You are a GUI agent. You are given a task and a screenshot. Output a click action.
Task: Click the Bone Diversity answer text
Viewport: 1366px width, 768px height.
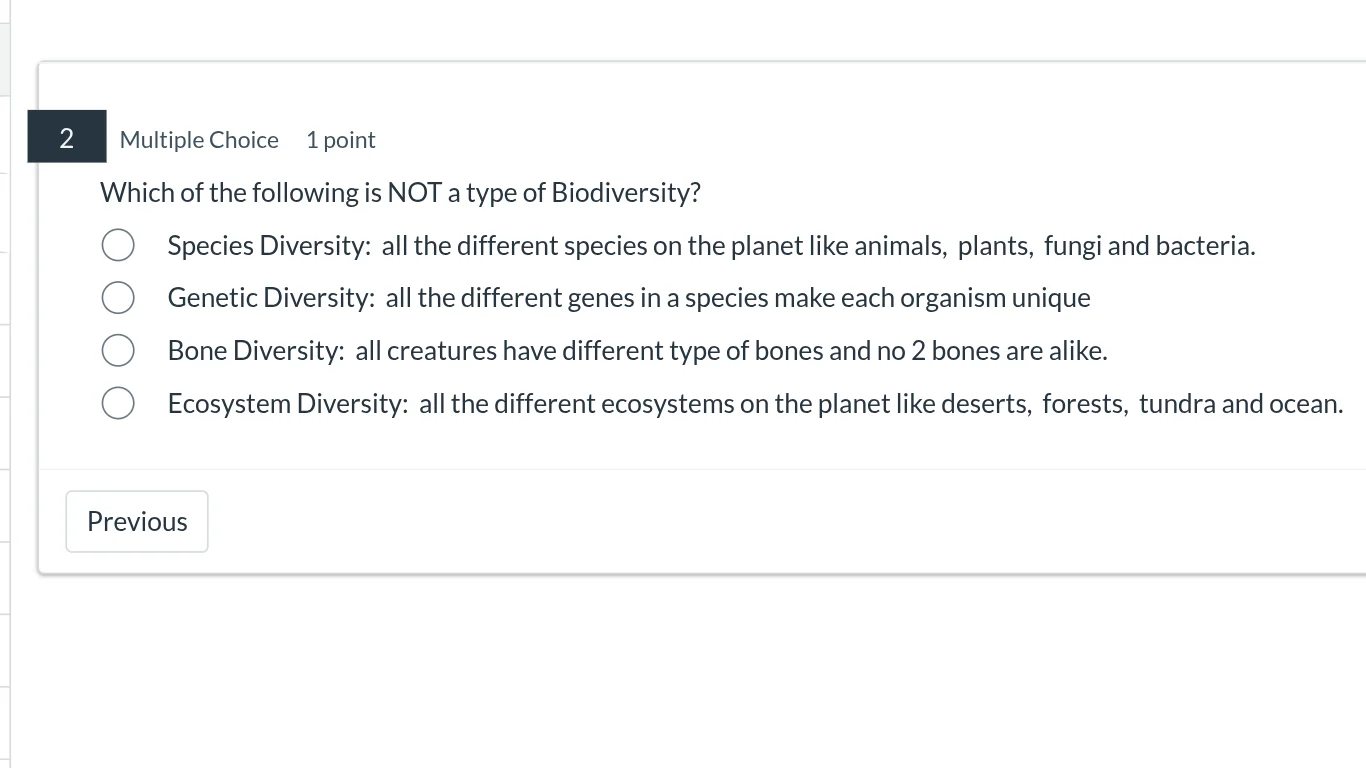point(638,350)
